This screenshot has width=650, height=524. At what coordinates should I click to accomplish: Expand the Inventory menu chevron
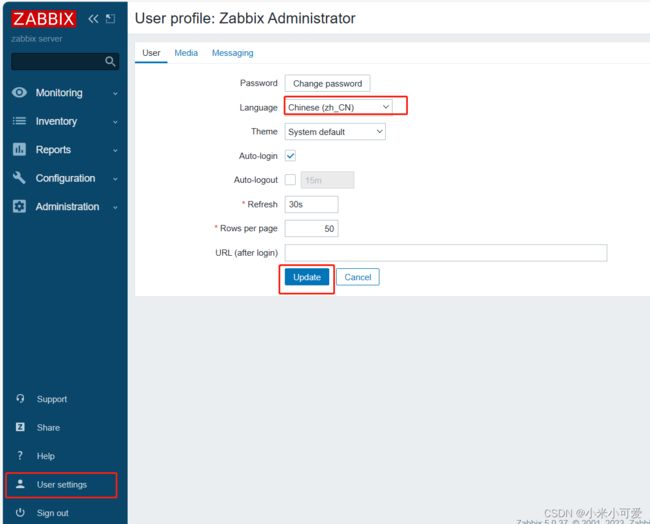pyautogui.click(x=115, y=122)
